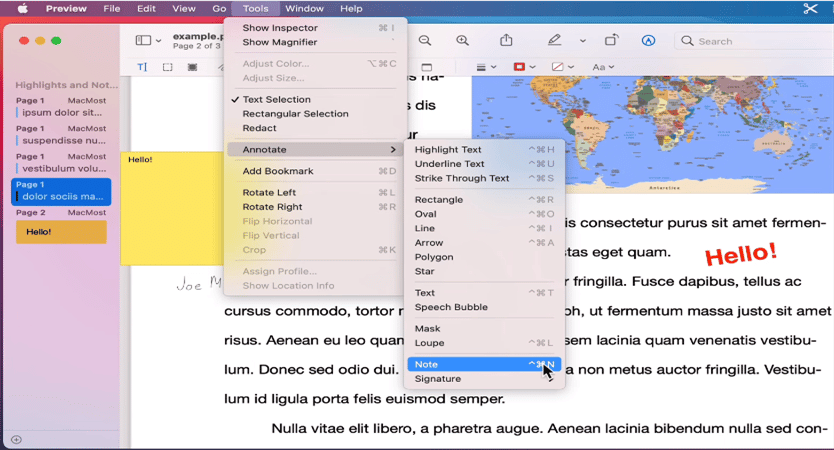Open the line style dropdown
Screen dimensions: 834x450
click(x=486, y=67)
